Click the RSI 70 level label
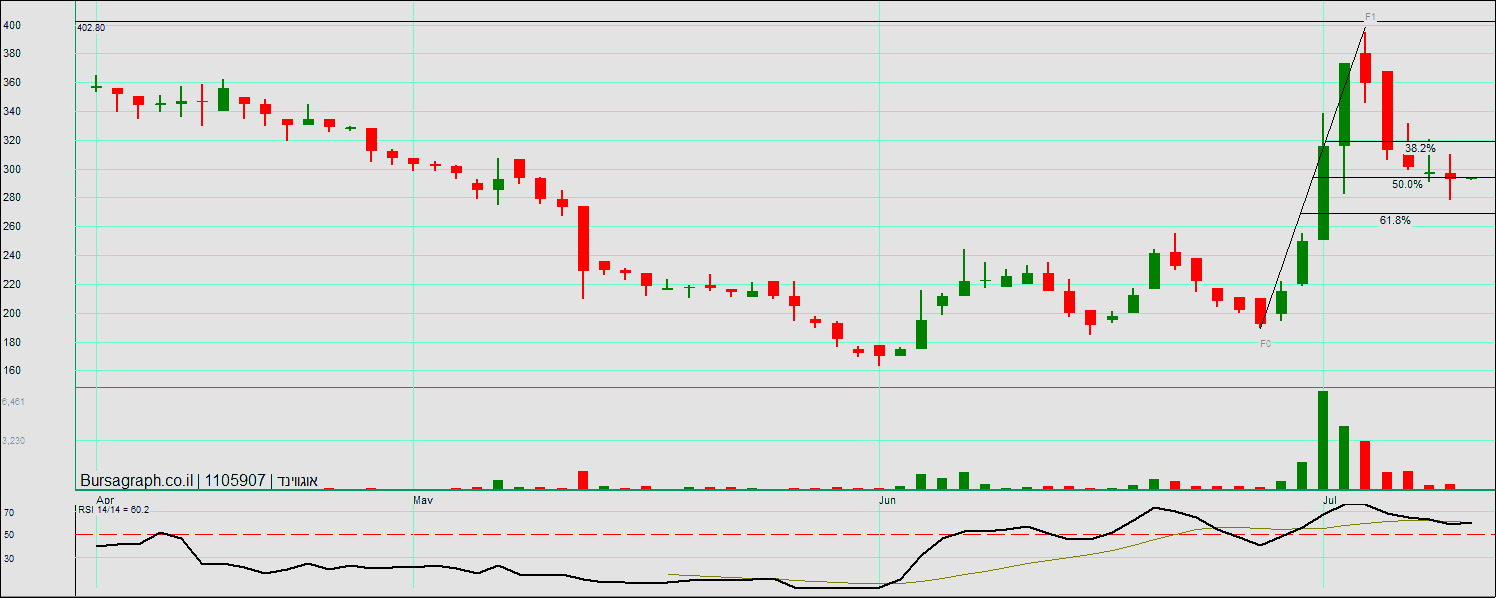 (9, 512)
